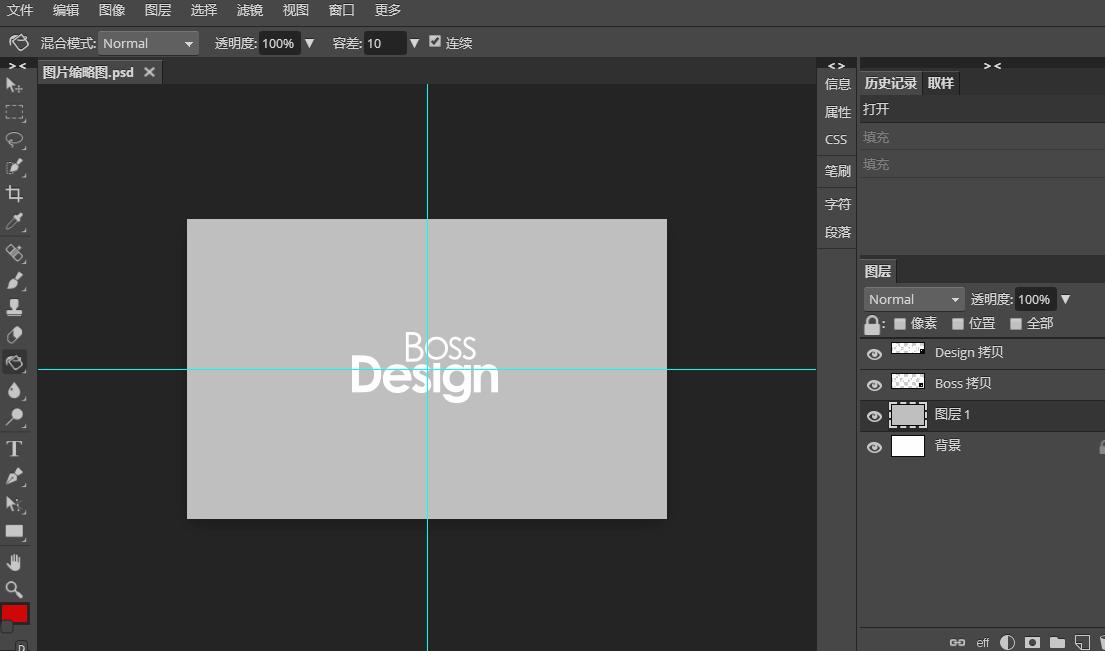
Task: Open the 滤镜 menu
Action: click(250, 10)
